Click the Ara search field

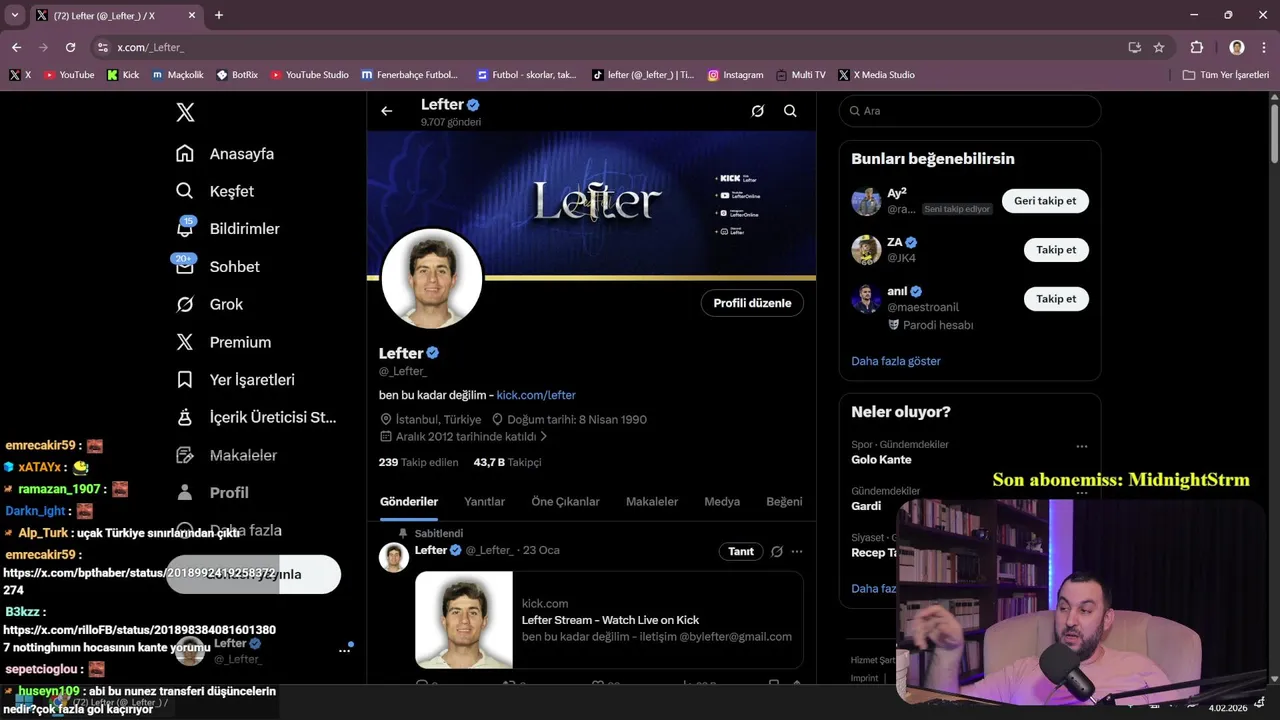point(970,111)
